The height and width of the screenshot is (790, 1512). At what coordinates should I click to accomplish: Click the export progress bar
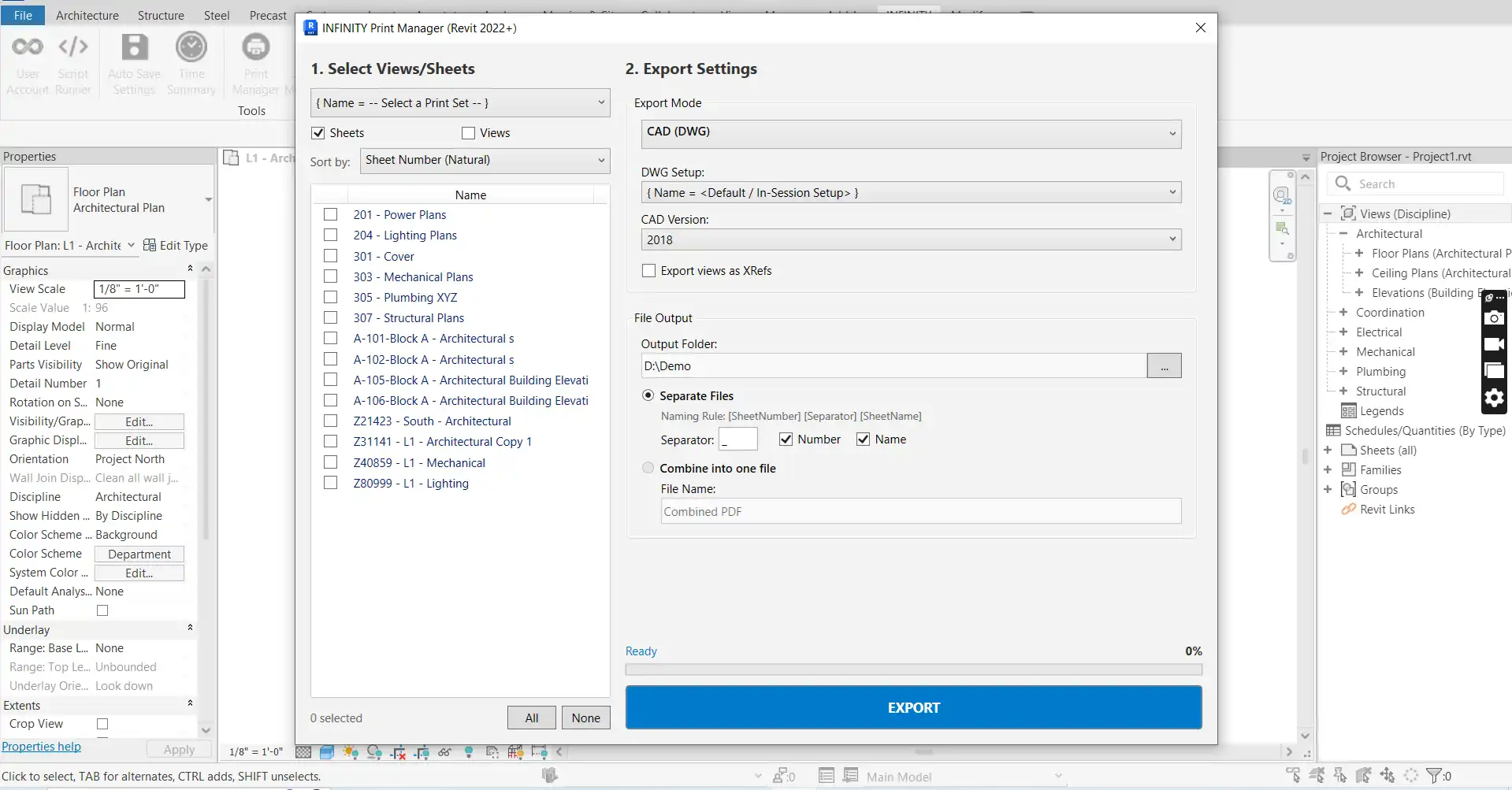coord(913,669)
